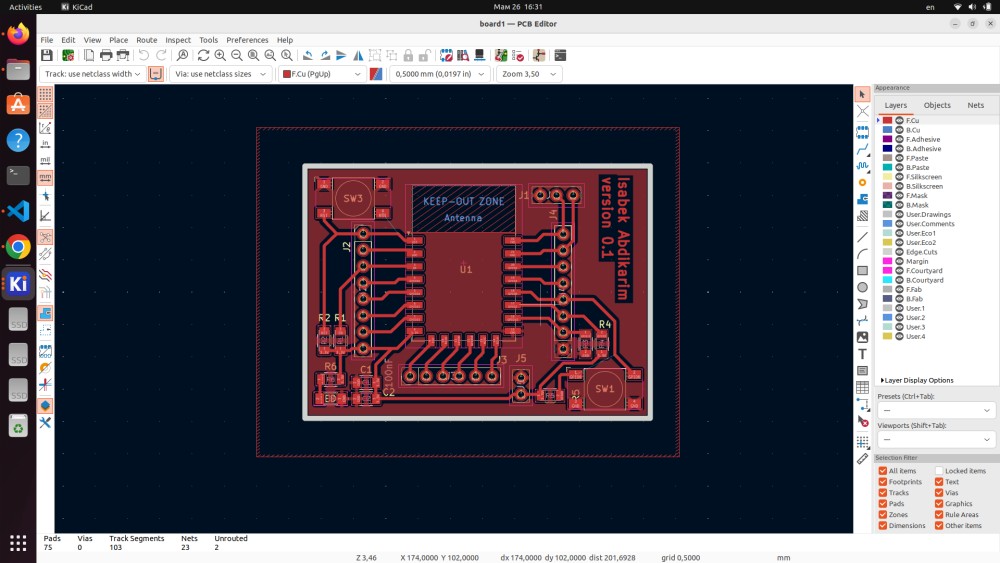This screenshot has width=1000, height=563.
Task: Select the Draw Rectangle tool
Action: coord(862,270)
